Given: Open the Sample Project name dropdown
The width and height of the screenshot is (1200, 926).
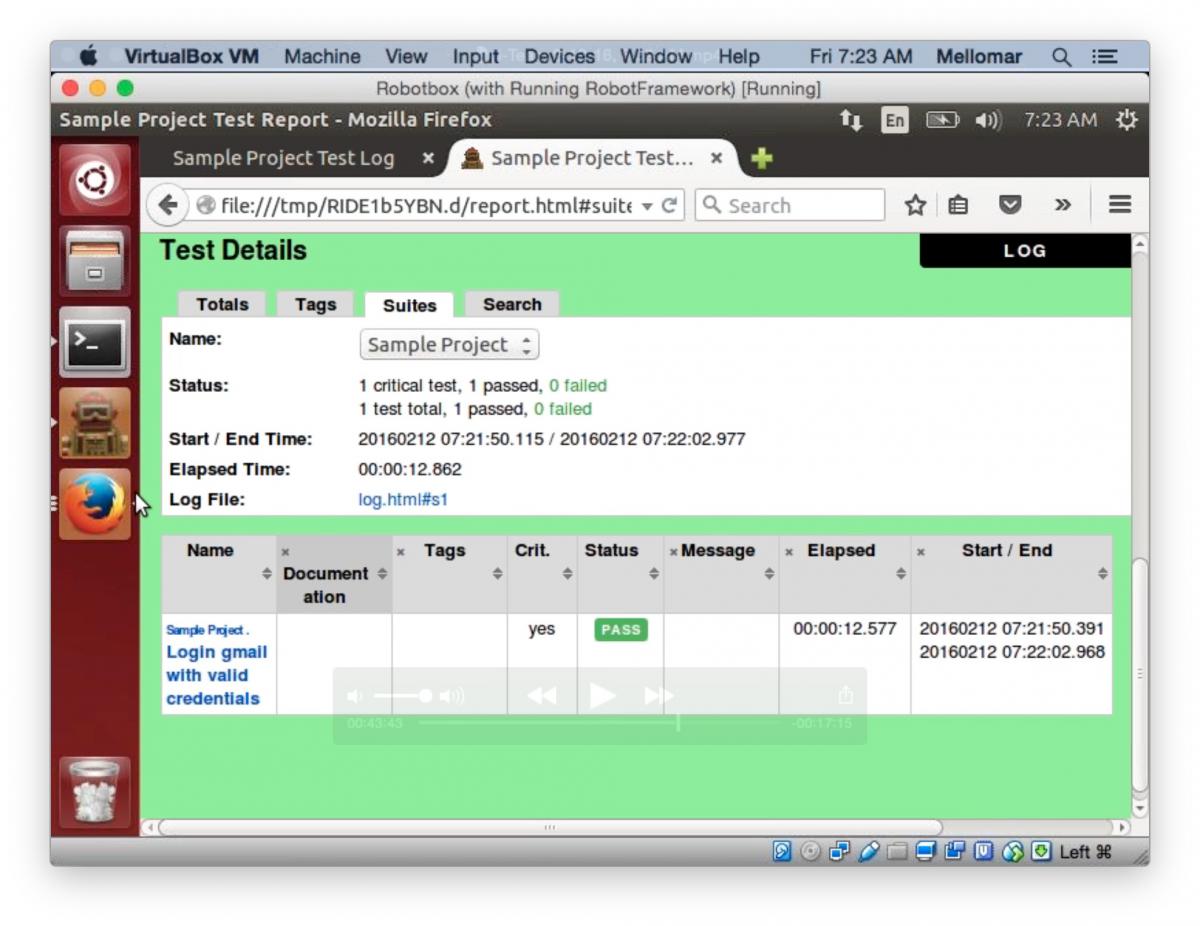Looking at the screenshot, I should click(x=449, y=344).
